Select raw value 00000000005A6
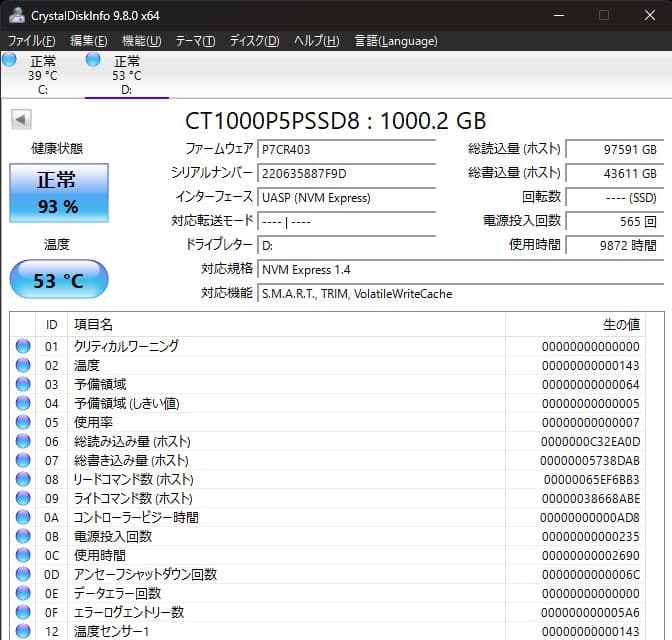The width and height of the screenshot is (672, 640). (590, 613)
